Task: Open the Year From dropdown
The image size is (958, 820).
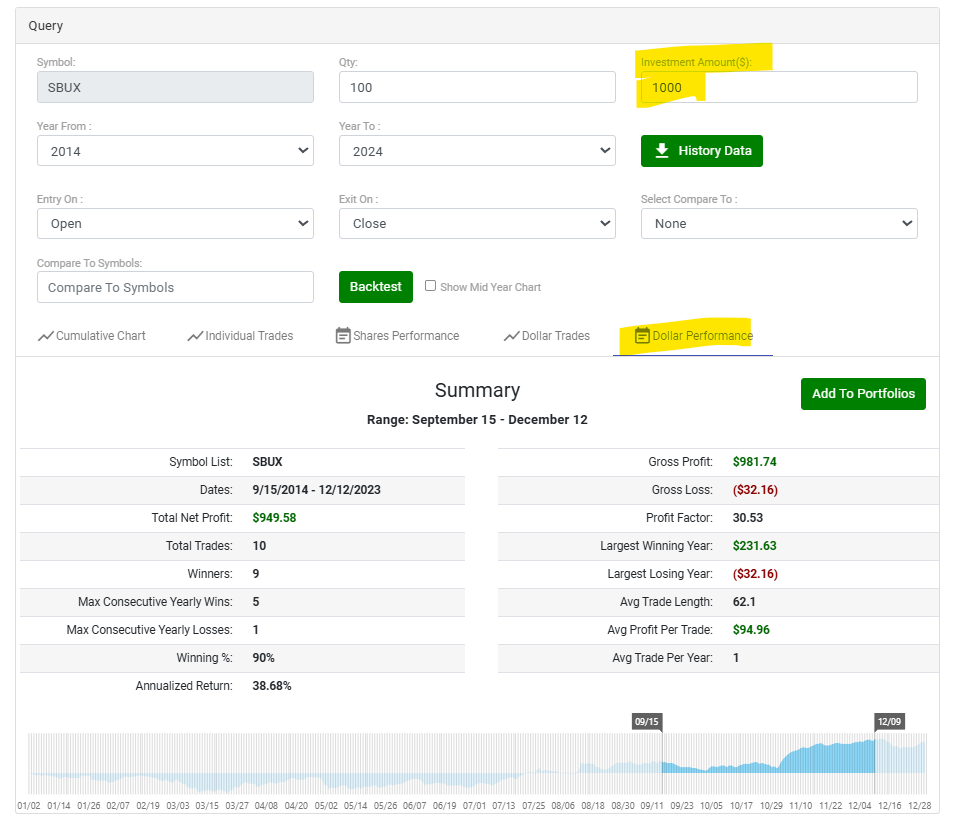Action: coord(175,150)
